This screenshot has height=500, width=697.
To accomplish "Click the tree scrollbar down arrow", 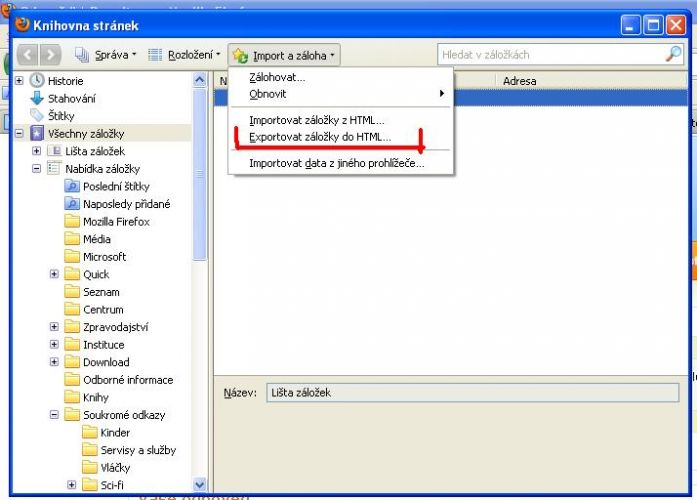I will [200, 484].
